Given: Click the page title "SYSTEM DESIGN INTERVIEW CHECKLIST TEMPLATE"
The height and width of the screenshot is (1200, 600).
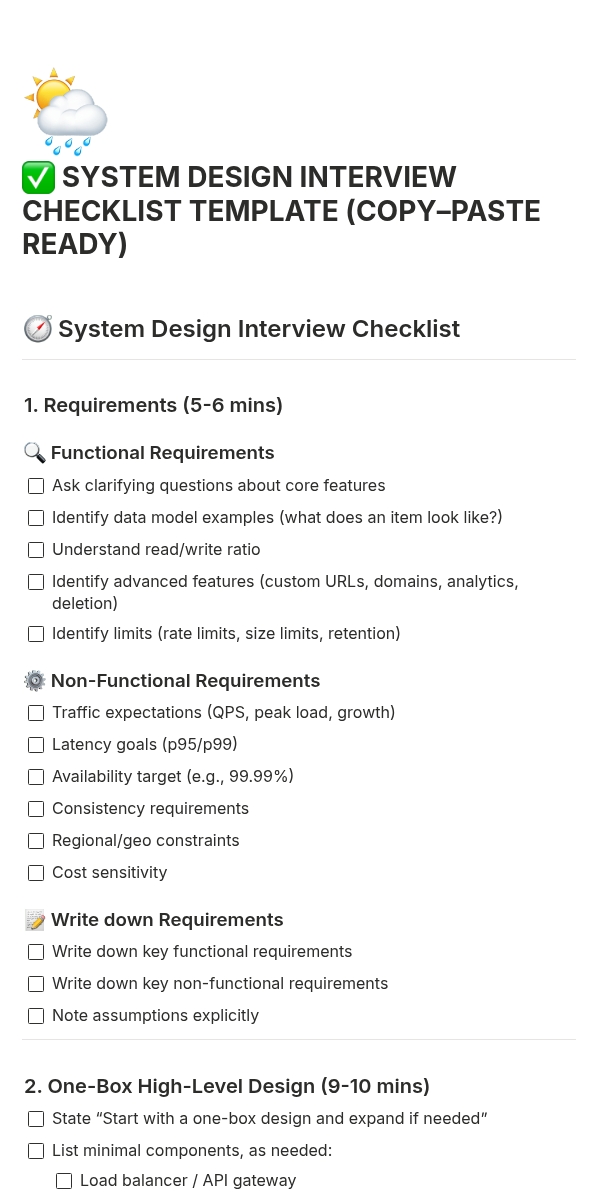Looking at the screenshot, I should click(281, 211).
